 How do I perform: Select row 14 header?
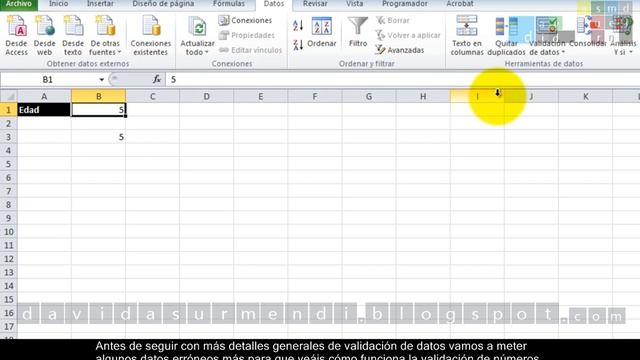point(9,286)
